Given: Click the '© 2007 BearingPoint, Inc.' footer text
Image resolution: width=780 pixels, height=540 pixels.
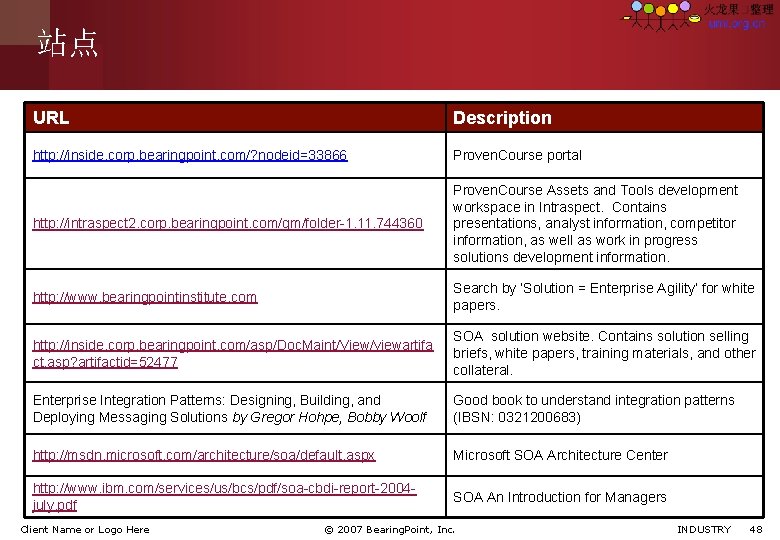Looking at the screenshot, I should point(390,530).
